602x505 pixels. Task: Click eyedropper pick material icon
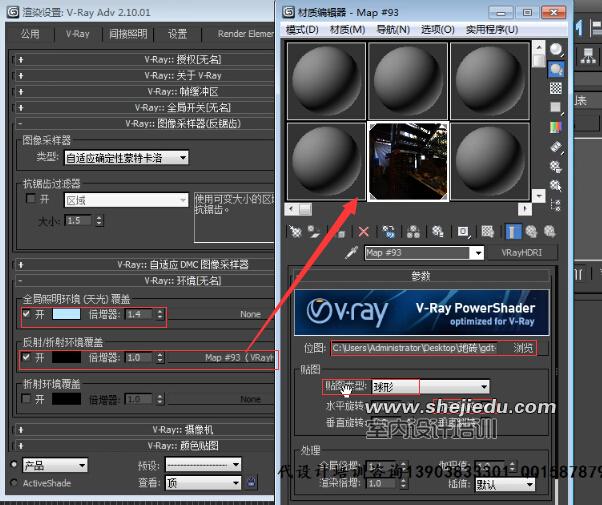(x=351, y=253)
